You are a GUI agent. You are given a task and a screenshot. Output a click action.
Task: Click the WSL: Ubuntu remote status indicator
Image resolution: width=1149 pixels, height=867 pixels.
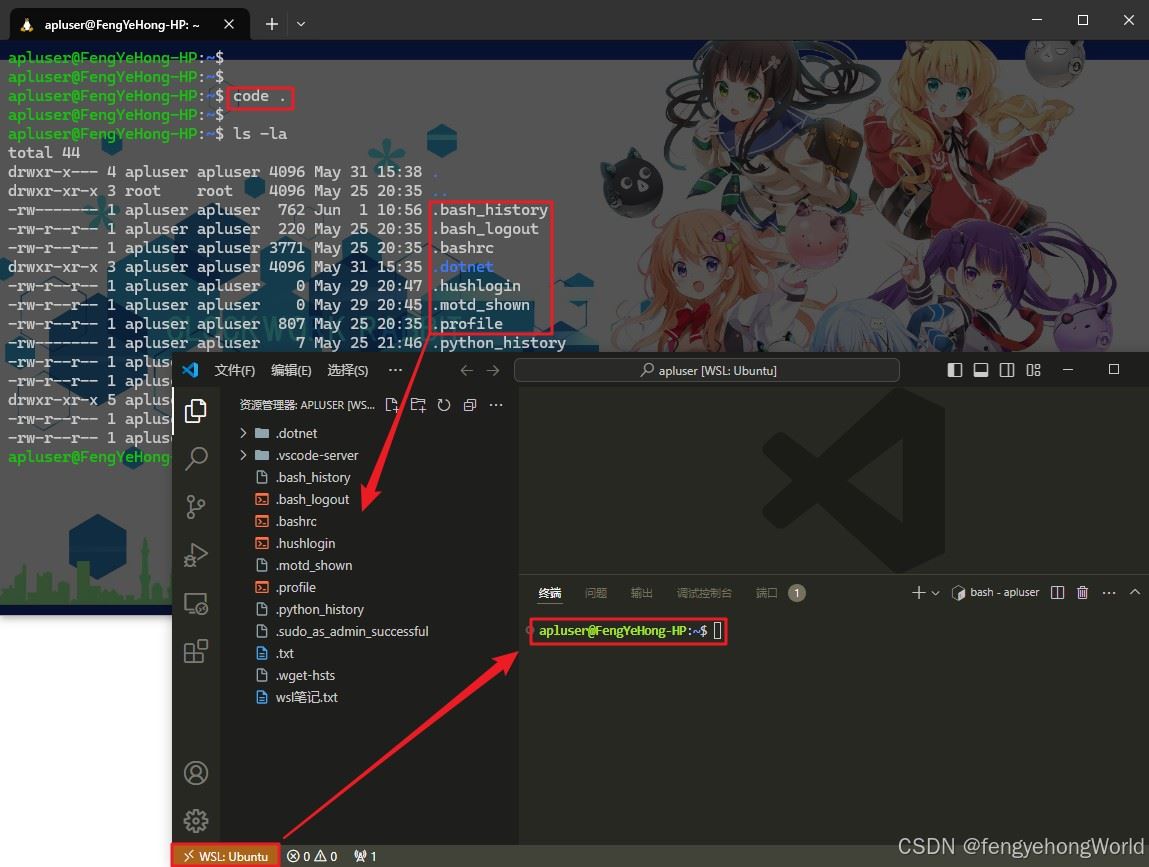226,856
